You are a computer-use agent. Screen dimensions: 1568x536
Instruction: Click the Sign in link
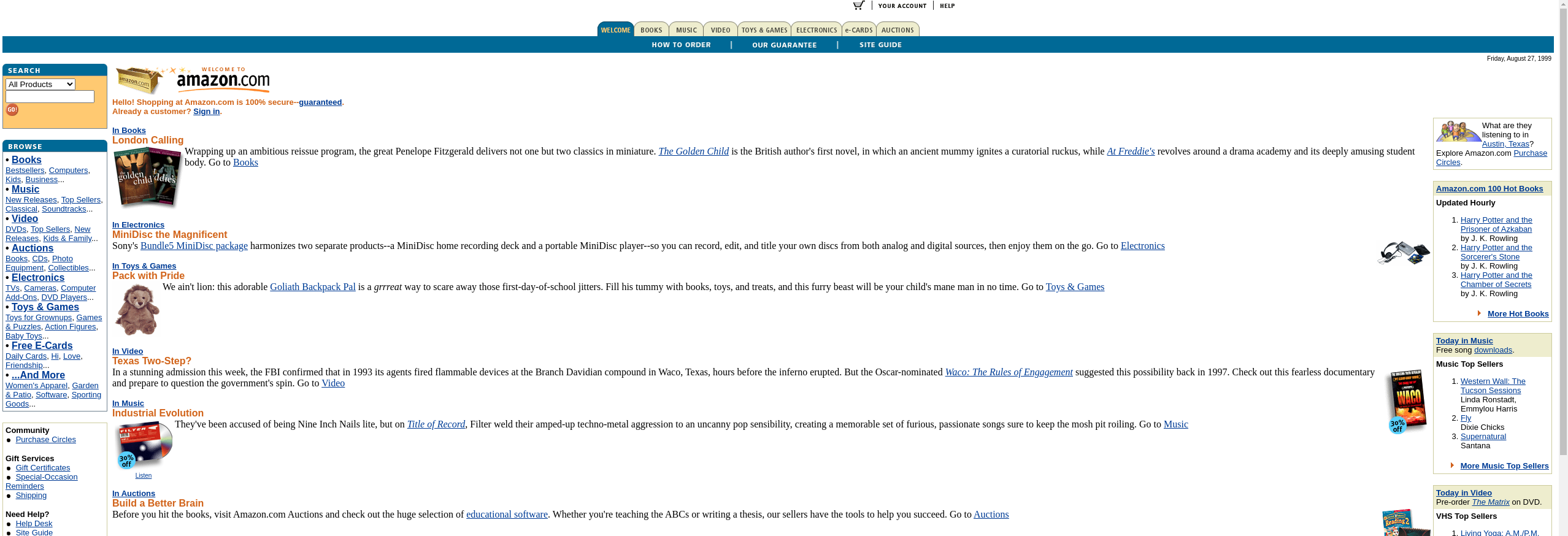coord(206,112)
